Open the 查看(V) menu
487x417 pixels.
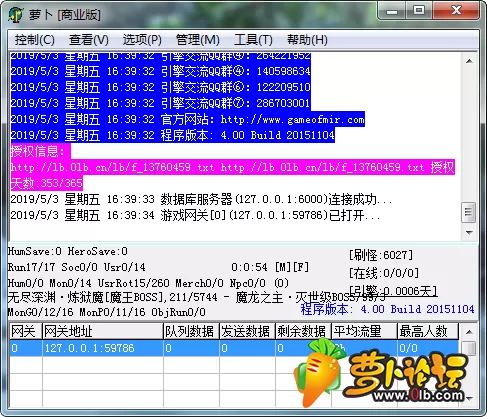tap(89, 40)
